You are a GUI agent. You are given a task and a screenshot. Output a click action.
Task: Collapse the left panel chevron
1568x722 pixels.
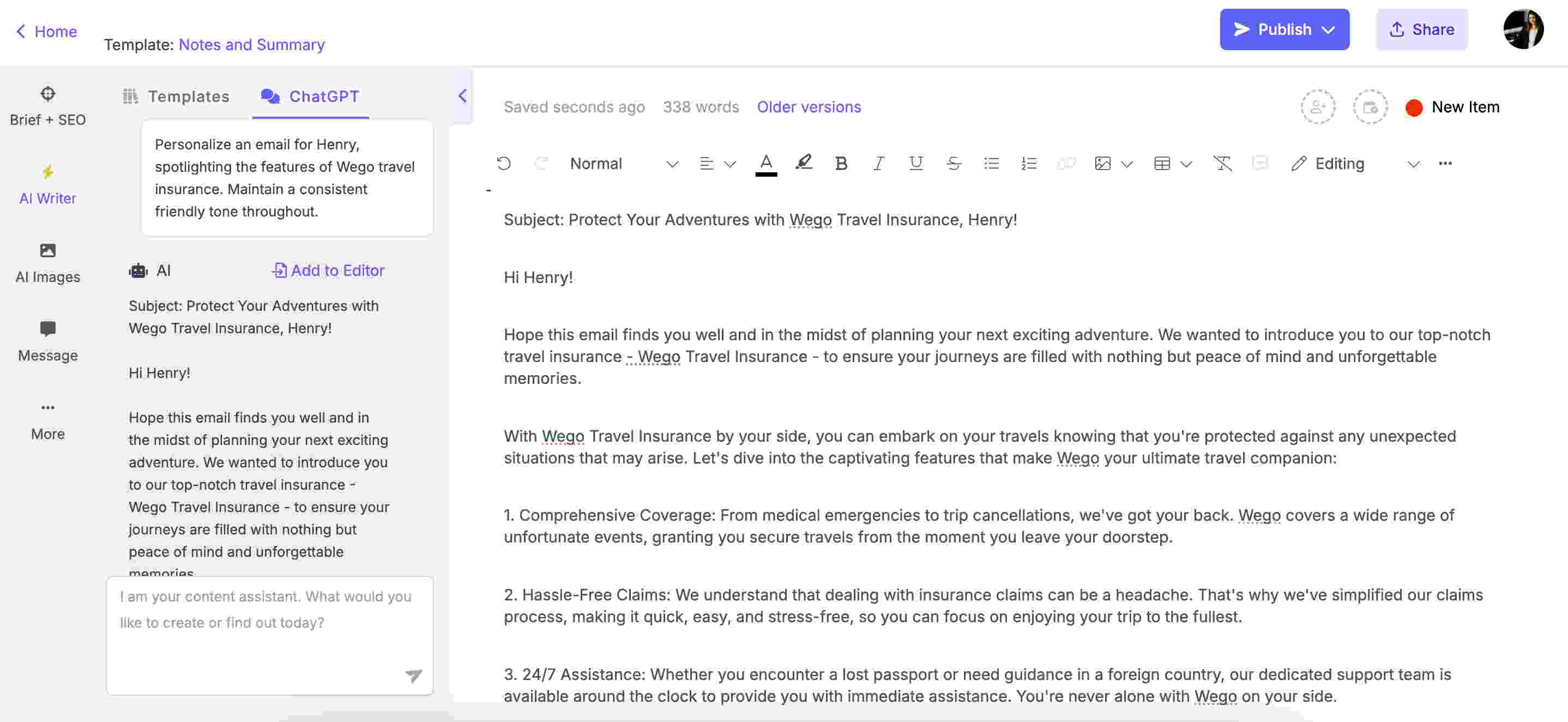pos(462,95)
